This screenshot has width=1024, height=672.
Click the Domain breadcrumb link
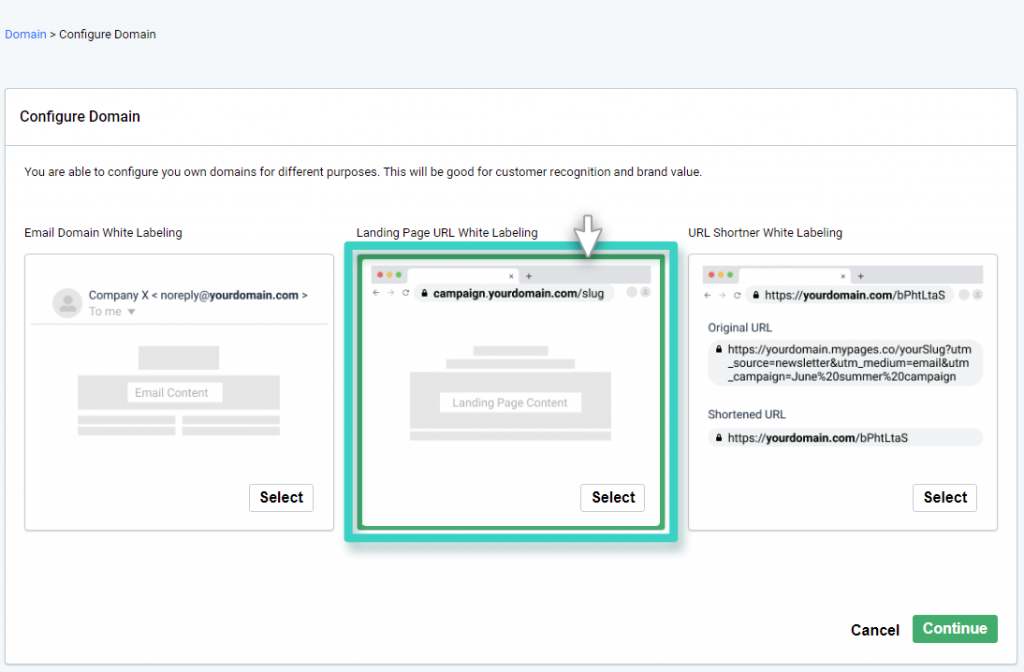25,34
